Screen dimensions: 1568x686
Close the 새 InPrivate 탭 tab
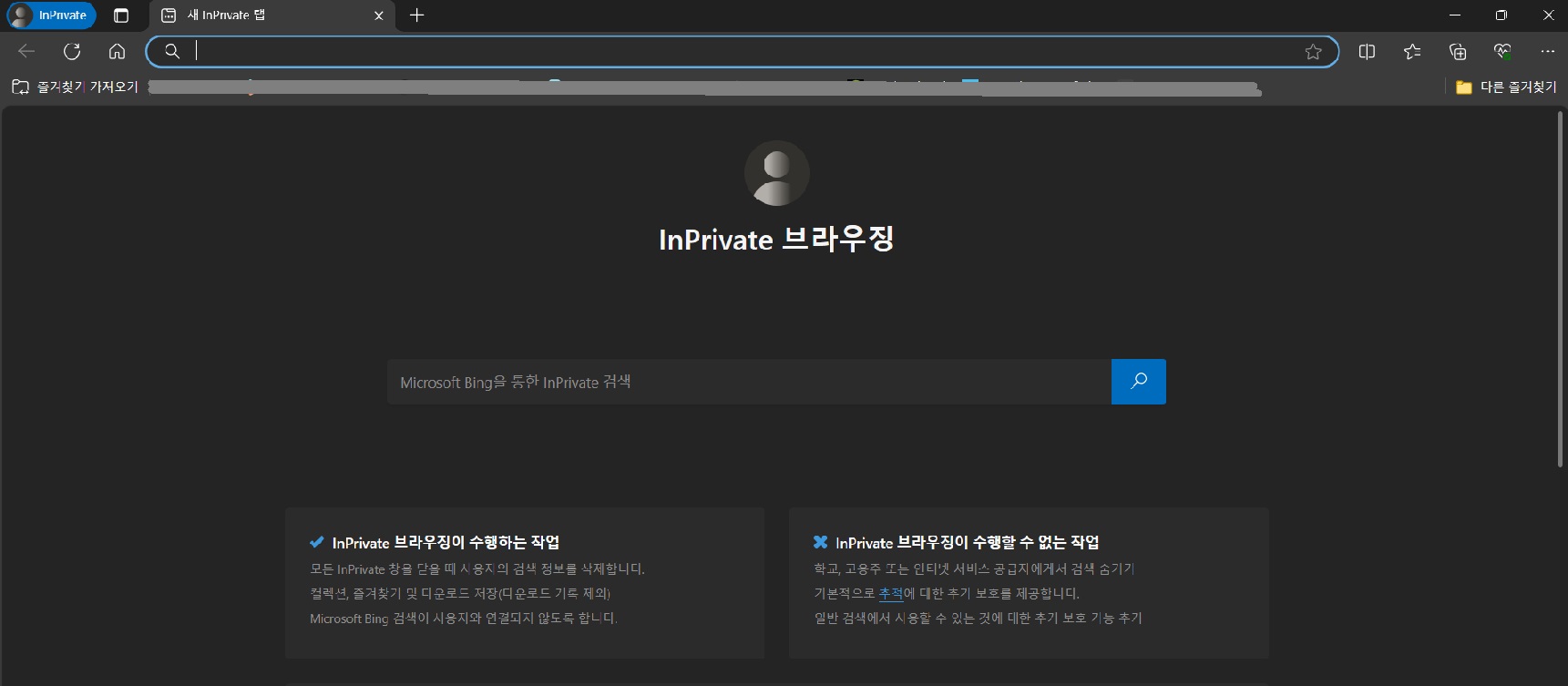[379, 15]
